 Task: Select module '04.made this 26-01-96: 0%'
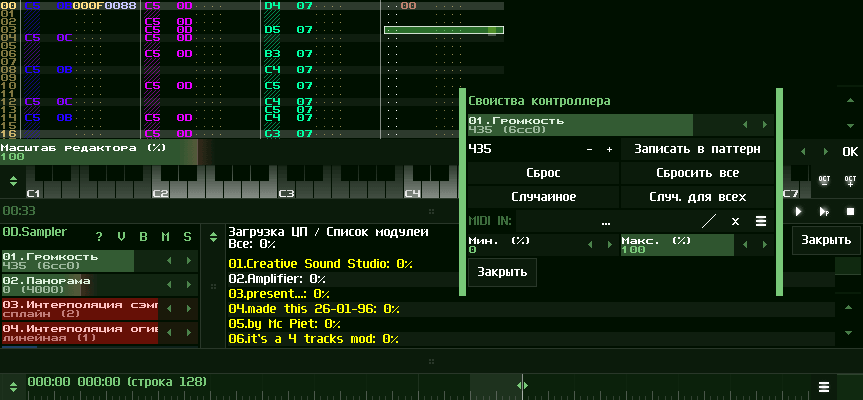point(314,309)
